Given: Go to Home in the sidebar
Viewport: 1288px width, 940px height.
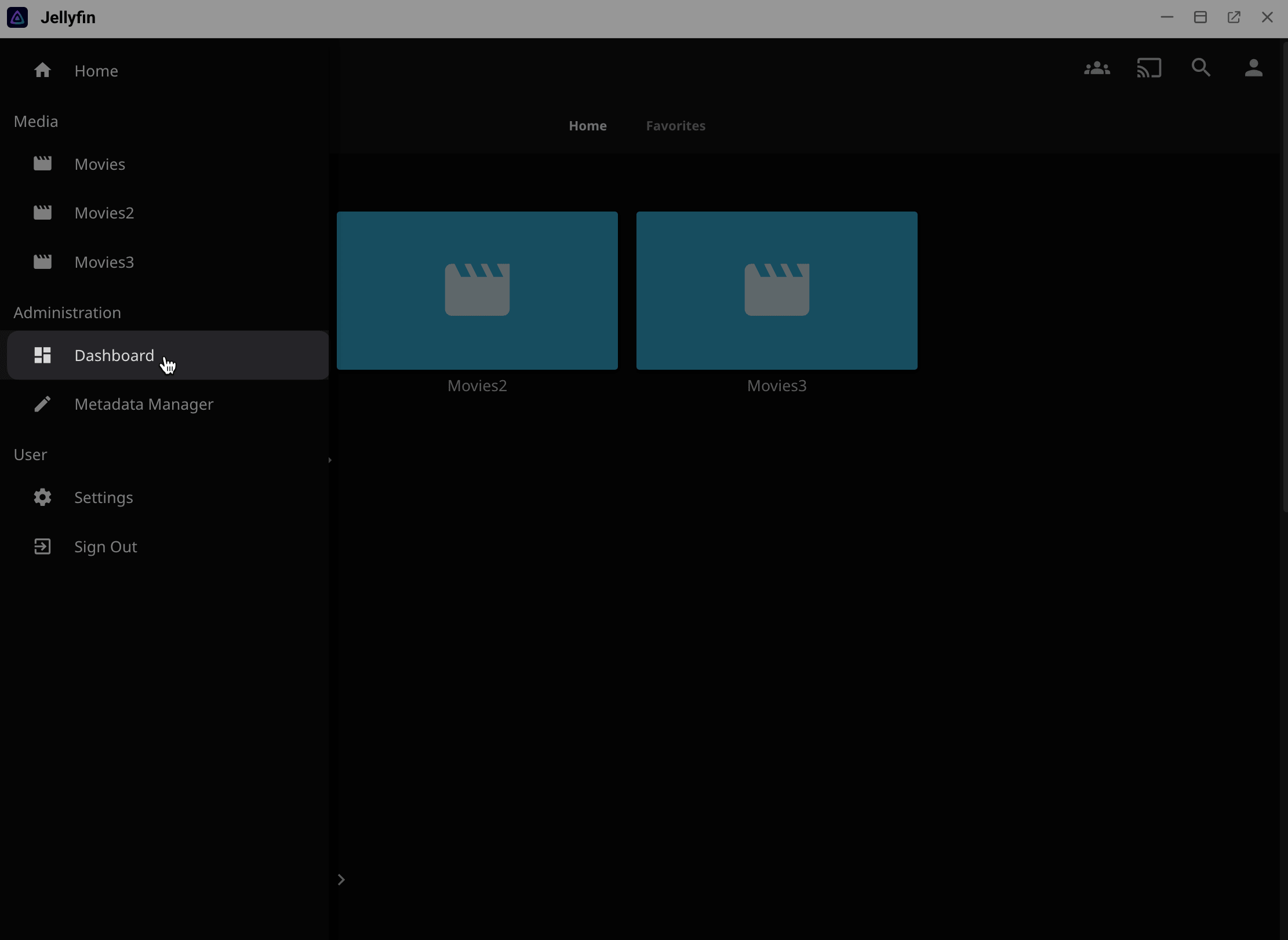Looking at the screenshot, I should click(x=96, y=71).
